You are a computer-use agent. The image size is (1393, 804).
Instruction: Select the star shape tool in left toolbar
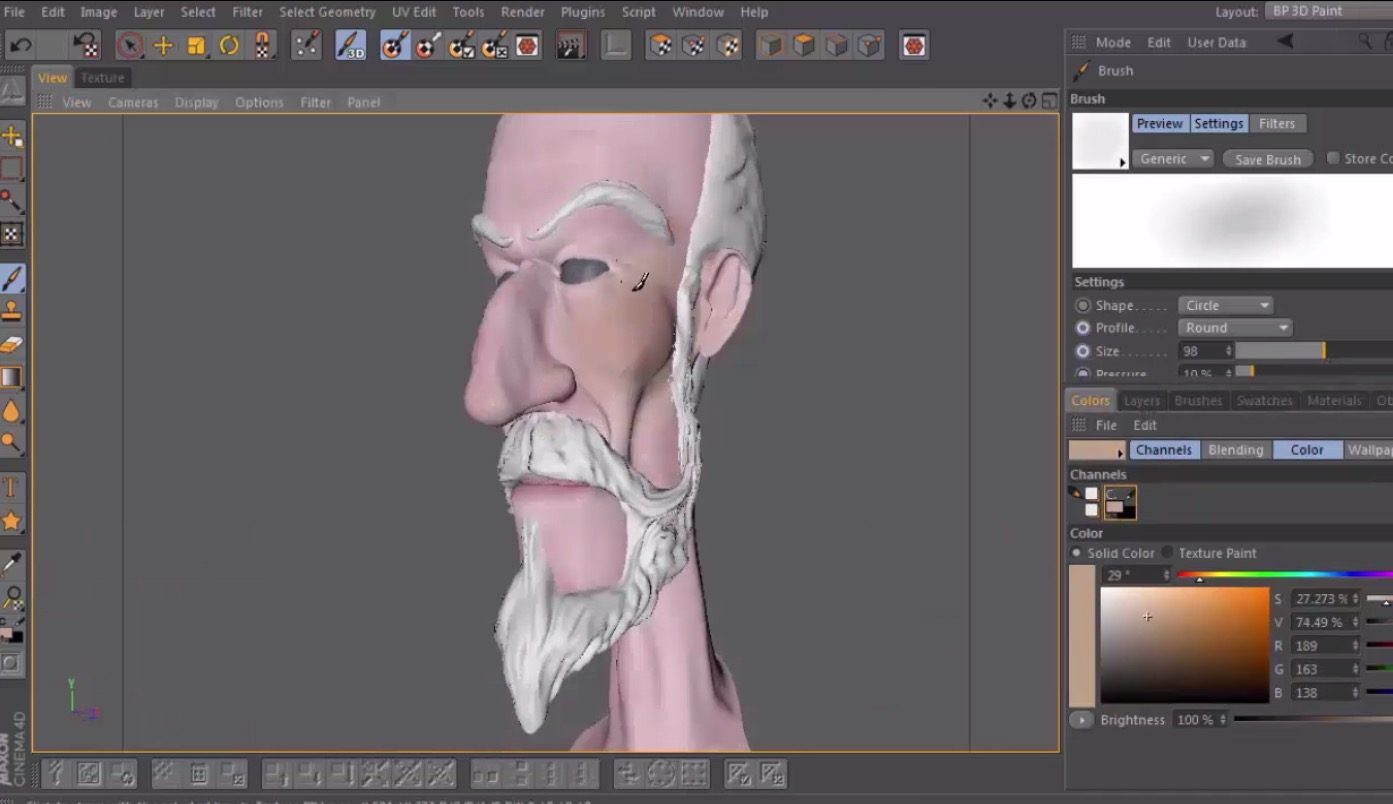tap(12, 521)
